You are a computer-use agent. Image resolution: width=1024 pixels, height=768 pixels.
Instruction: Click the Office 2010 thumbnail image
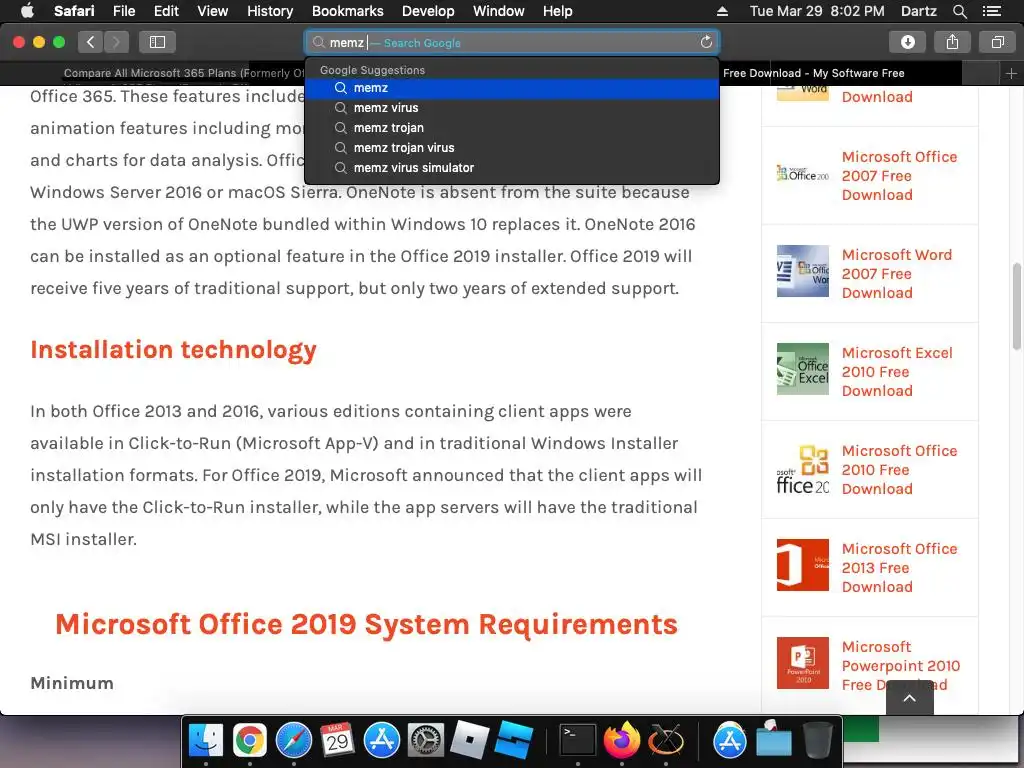(x=803, y=468)
